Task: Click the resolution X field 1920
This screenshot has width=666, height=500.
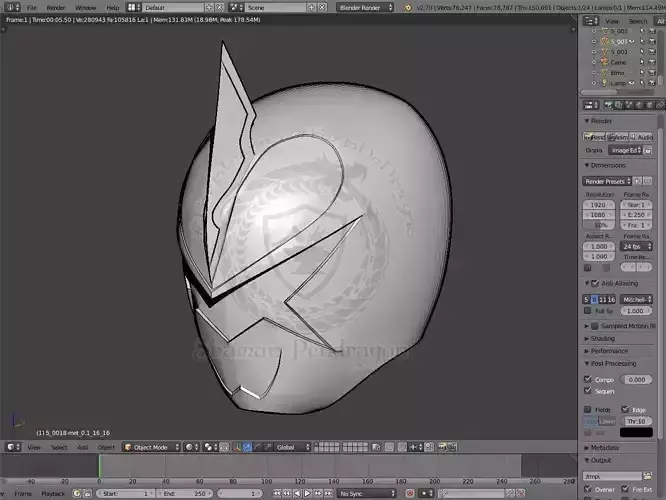Action: pyautogui.click(x=598, y=205)
